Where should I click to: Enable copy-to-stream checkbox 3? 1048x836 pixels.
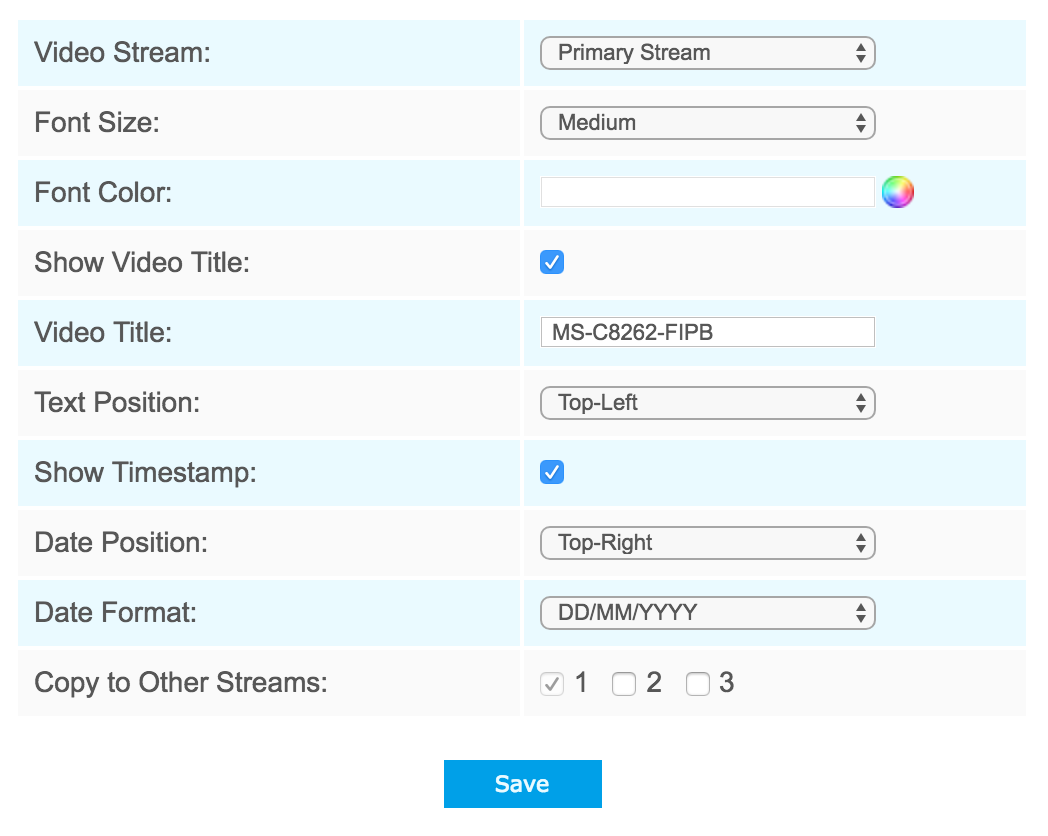(697, 683)
